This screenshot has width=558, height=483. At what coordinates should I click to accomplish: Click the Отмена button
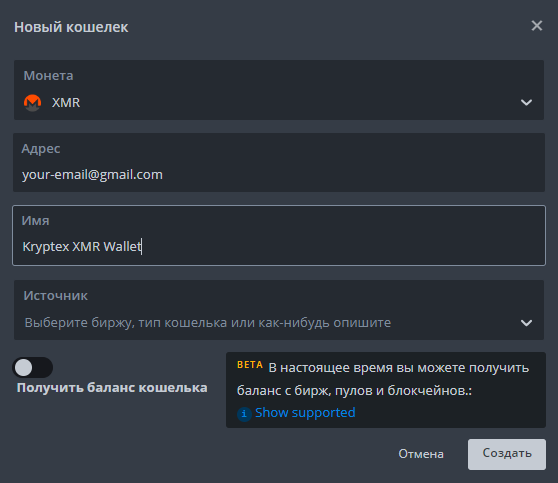[421, 454]
